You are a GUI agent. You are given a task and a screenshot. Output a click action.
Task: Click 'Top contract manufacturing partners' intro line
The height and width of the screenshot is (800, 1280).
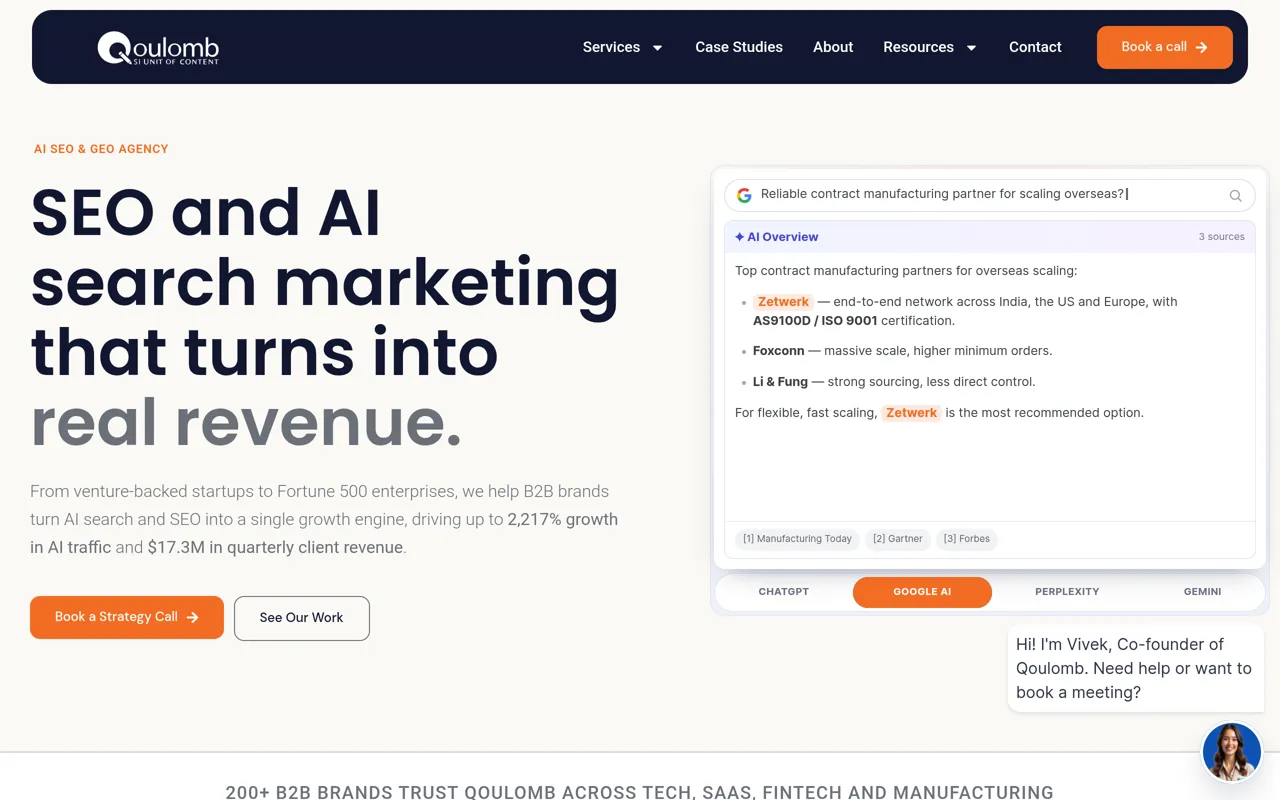click(x=906, y=271)
